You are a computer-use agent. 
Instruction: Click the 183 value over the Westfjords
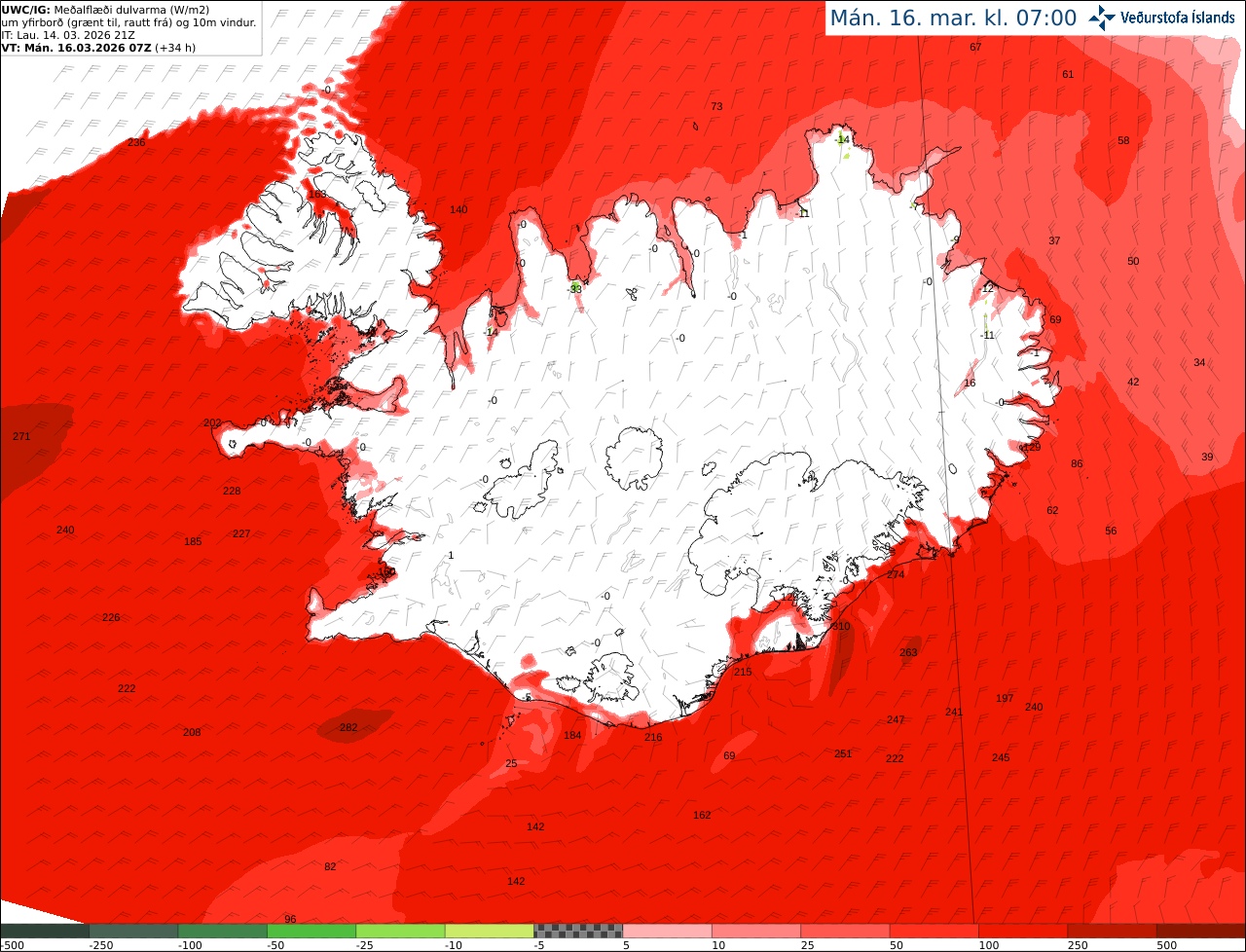pyautogui.click(x=317, y=195)
